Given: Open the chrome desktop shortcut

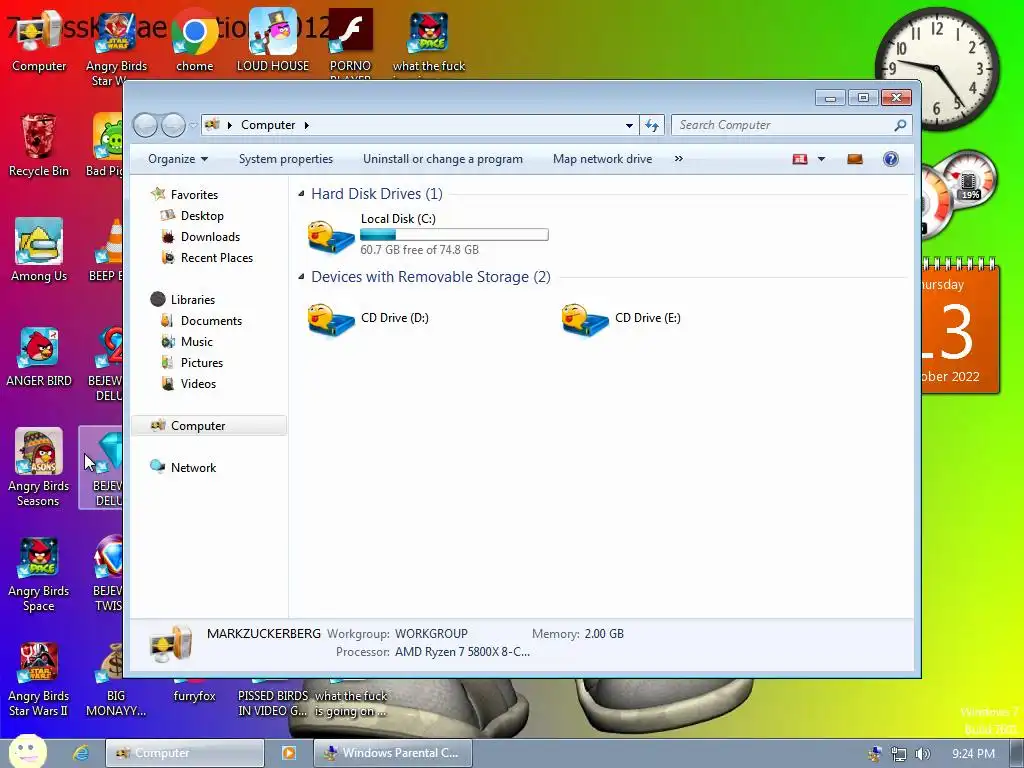Looking at the screenshot, I should pos(195,40).
